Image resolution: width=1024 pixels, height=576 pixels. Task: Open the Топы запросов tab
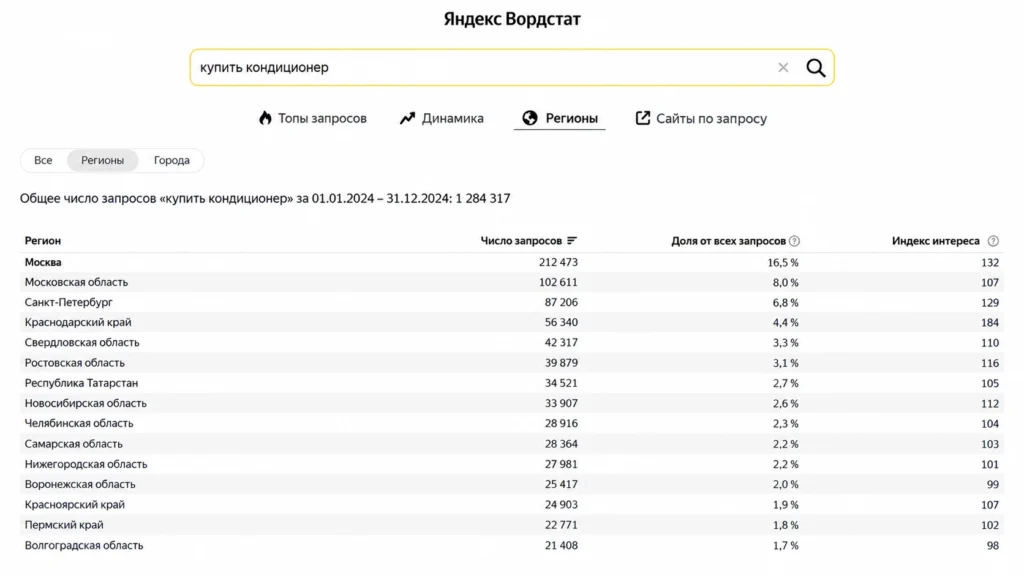coord(313,118)
